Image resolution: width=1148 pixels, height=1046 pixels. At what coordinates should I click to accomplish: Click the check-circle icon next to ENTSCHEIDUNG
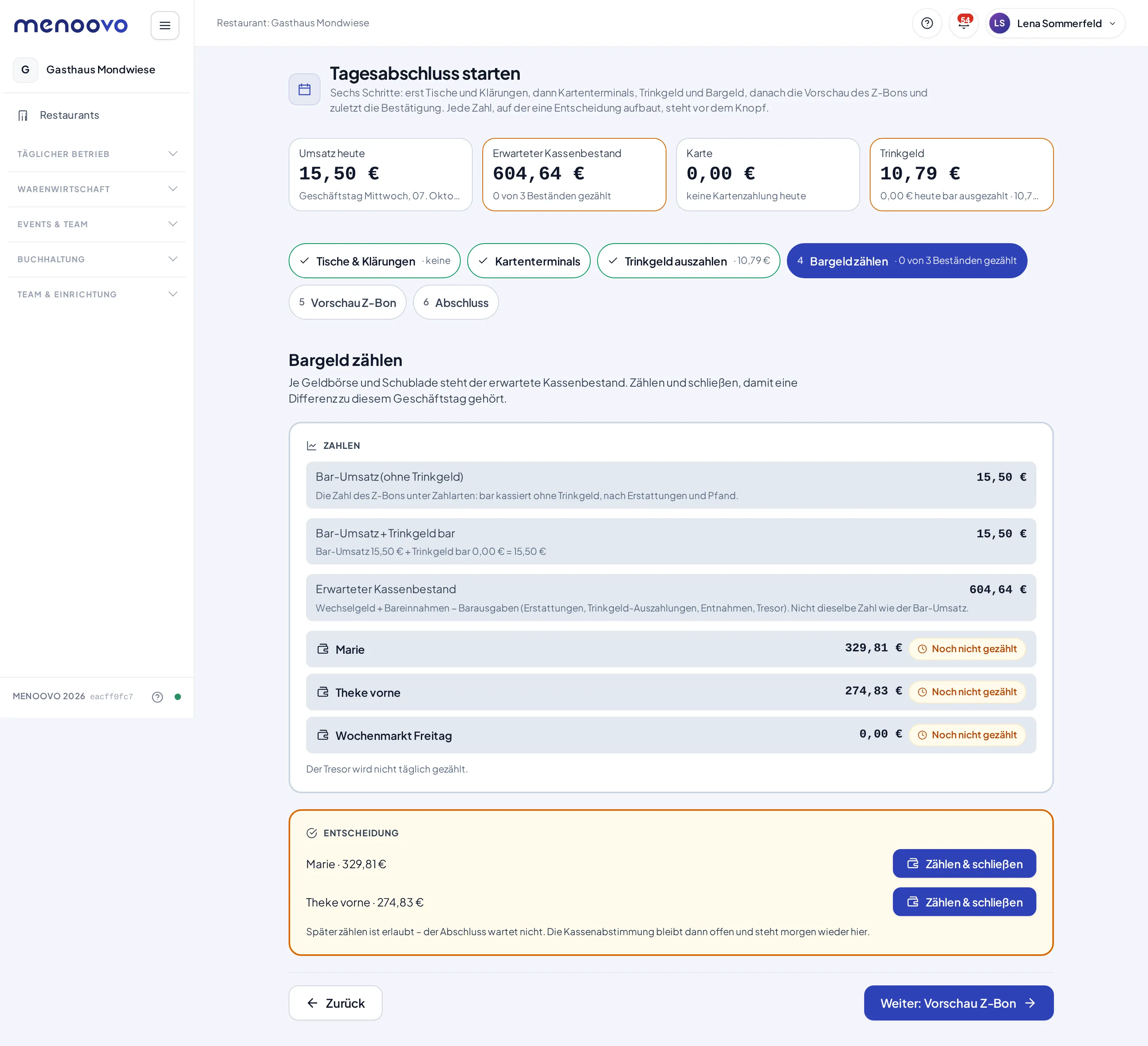[311, 833]
